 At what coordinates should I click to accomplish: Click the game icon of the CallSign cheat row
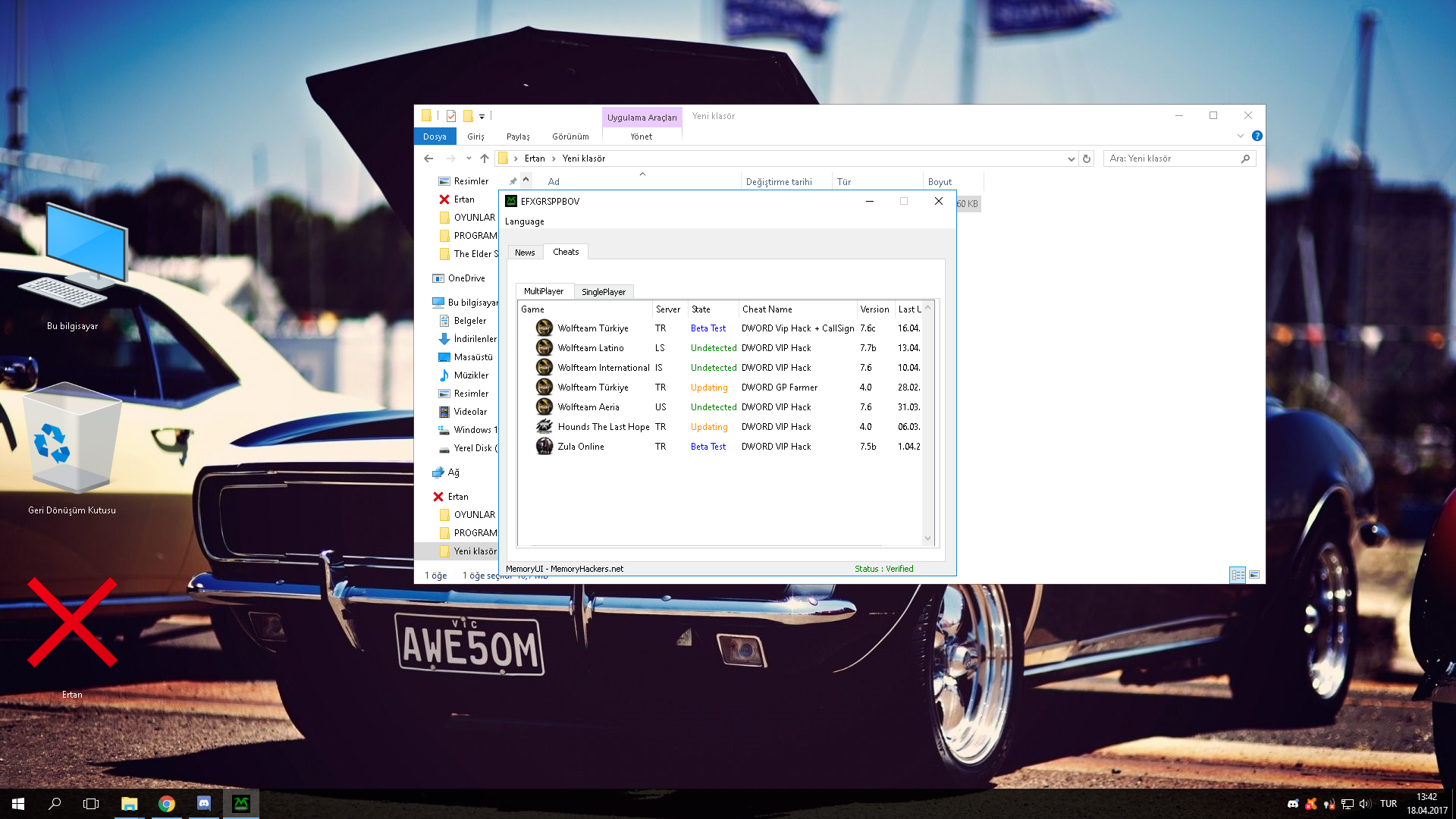point(544,328)
